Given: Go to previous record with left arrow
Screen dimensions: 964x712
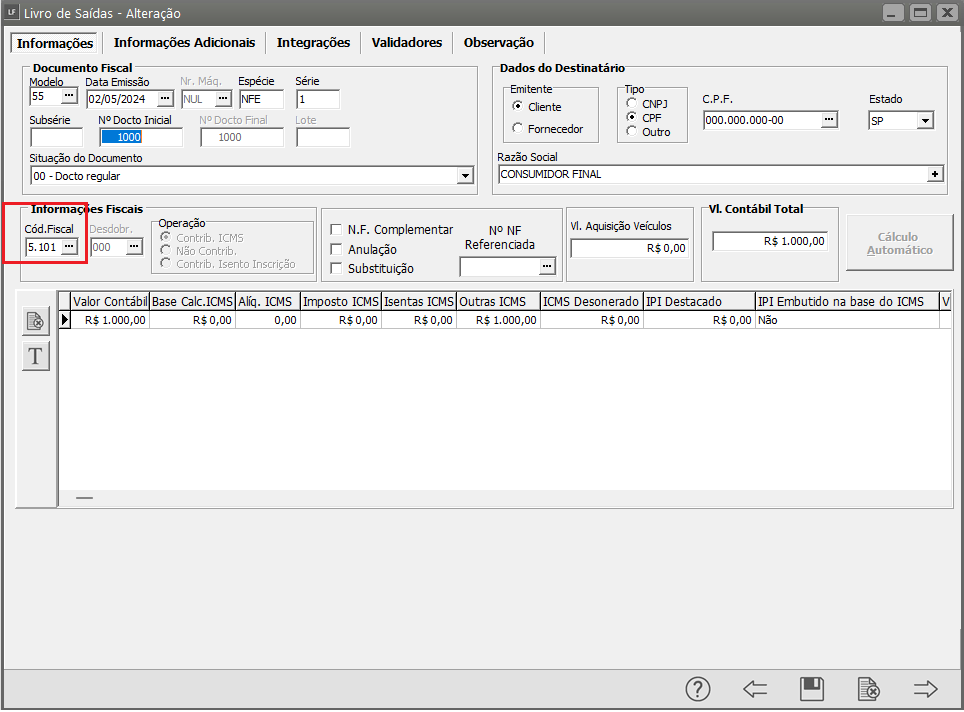Looking at the screenshot, I should 755,689.
